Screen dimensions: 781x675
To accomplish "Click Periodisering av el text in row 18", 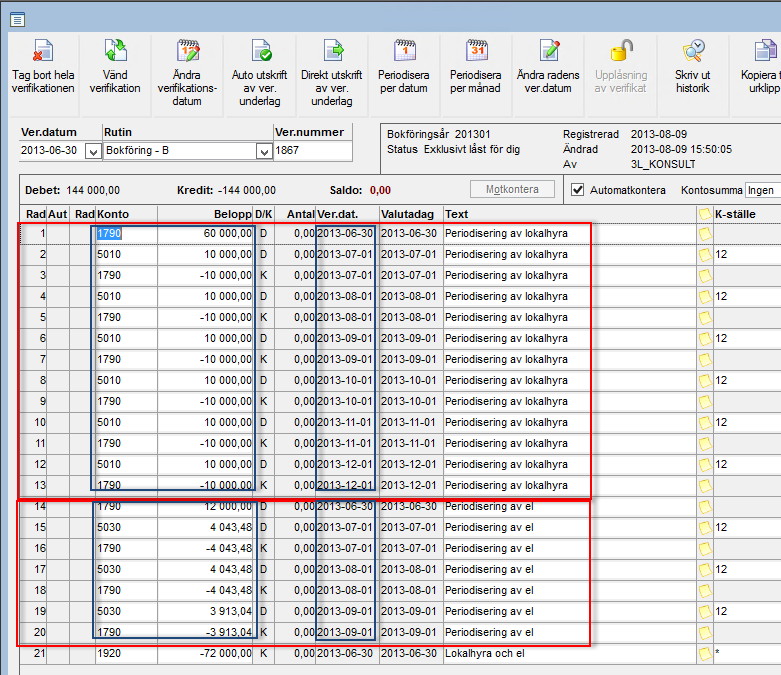I will coord(489,591).
